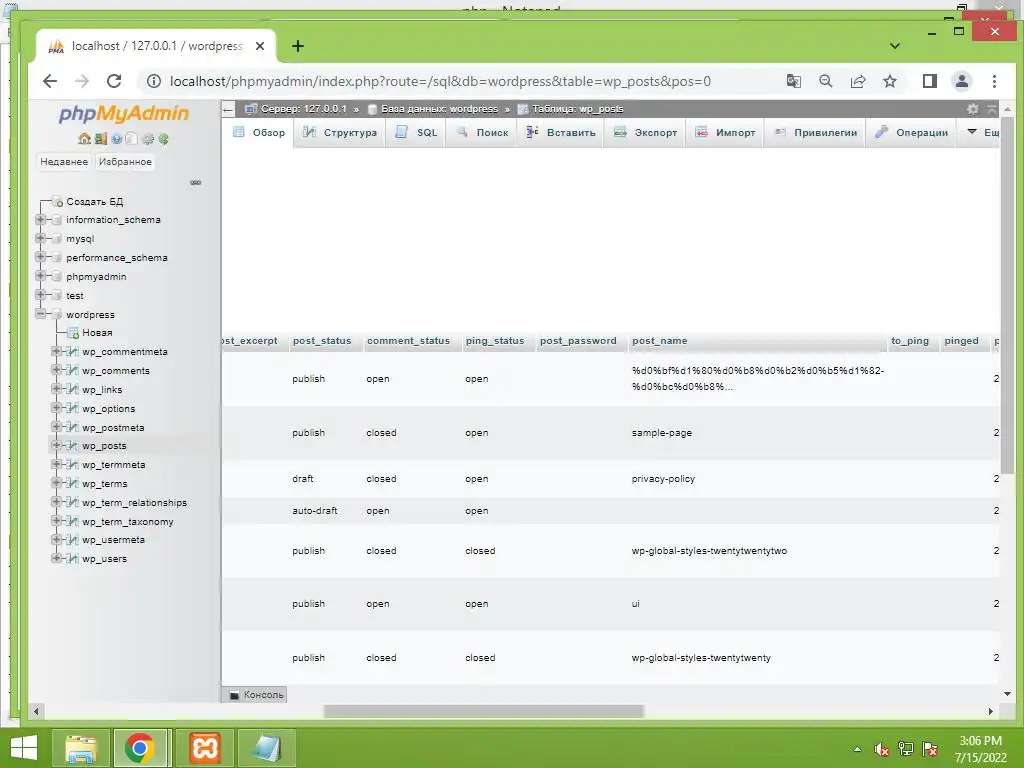
Task: Open the MySQL documentation icon
Action: point(131,138)
